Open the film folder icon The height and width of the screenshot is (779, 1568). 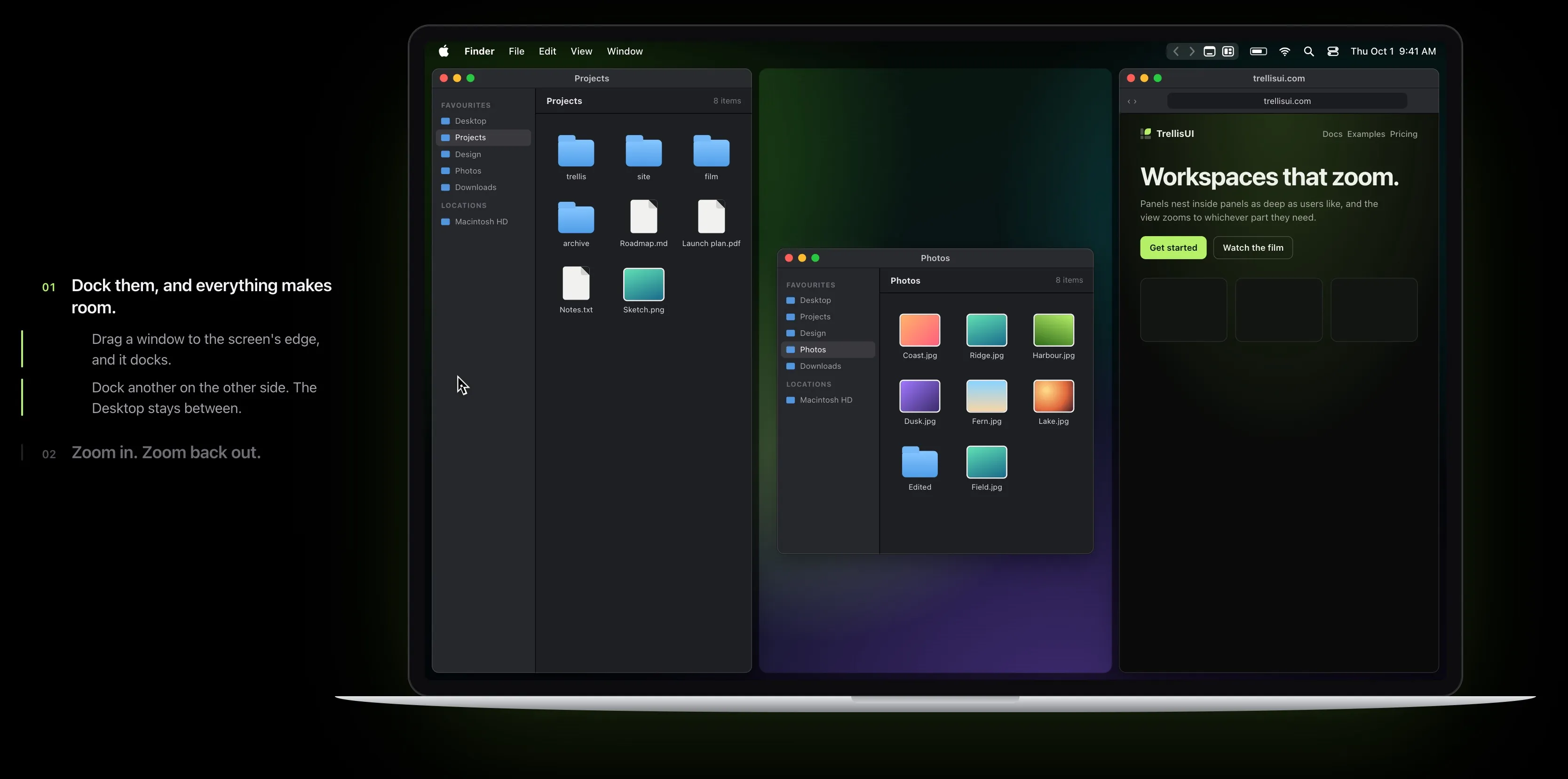[711, 151]
